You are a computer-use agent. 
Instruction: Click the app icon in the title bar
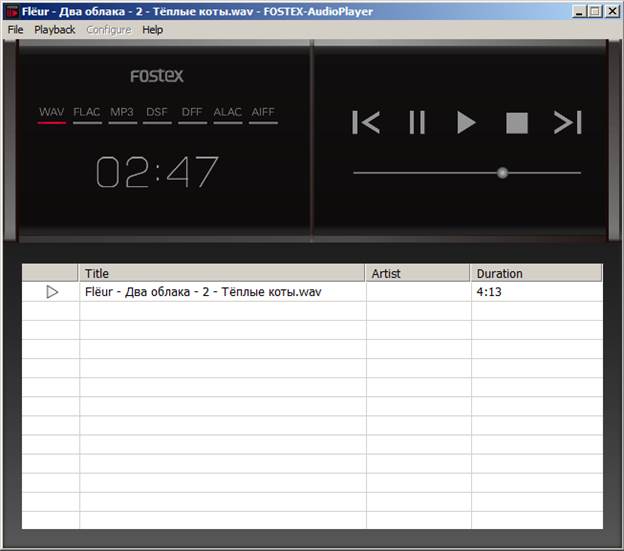click(12, 12)
